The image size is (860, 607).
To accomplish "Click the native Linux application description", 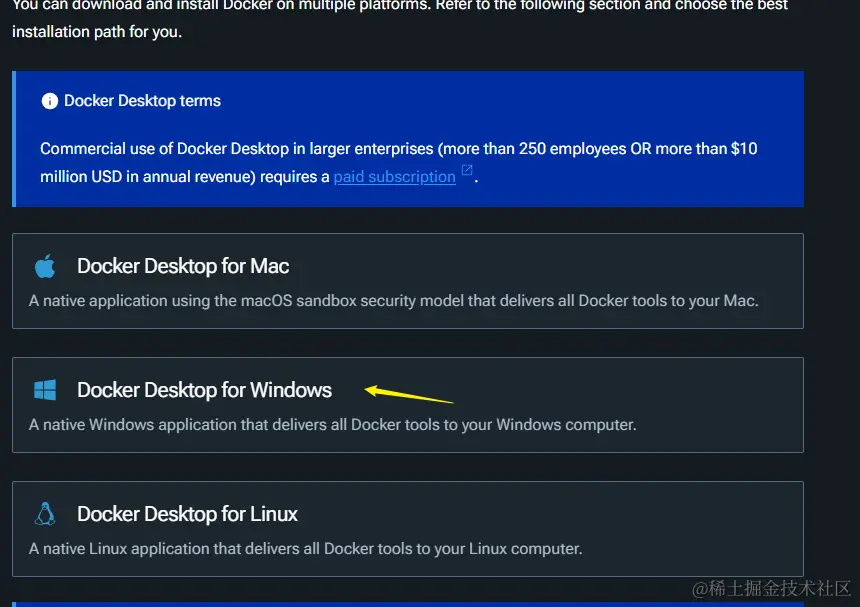I will 305,548.
